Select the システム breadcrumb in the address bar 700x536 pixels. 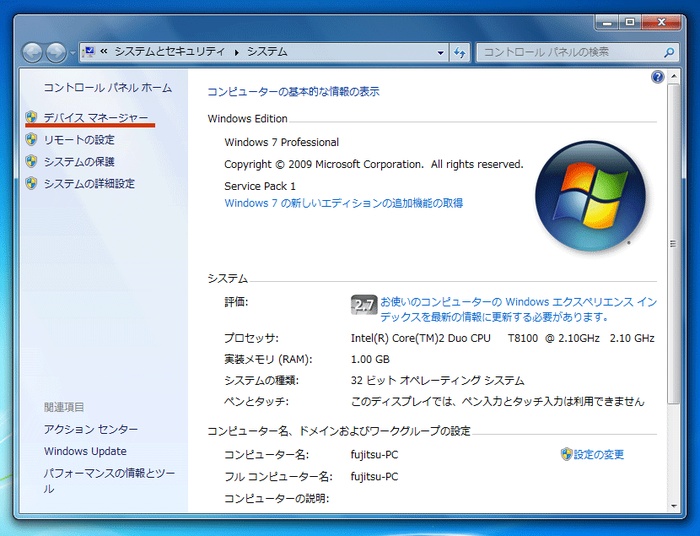tap(267, 52)
